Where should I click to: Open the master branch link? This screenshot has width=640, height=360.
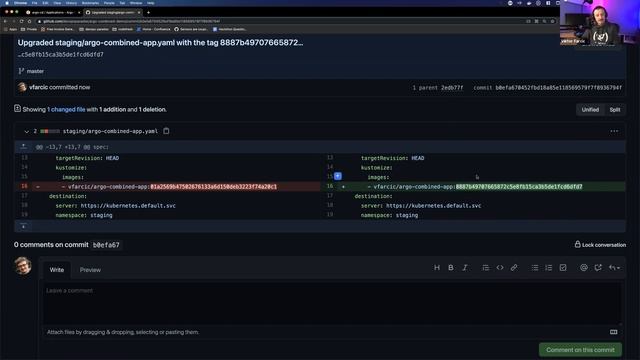pos(35,71)
